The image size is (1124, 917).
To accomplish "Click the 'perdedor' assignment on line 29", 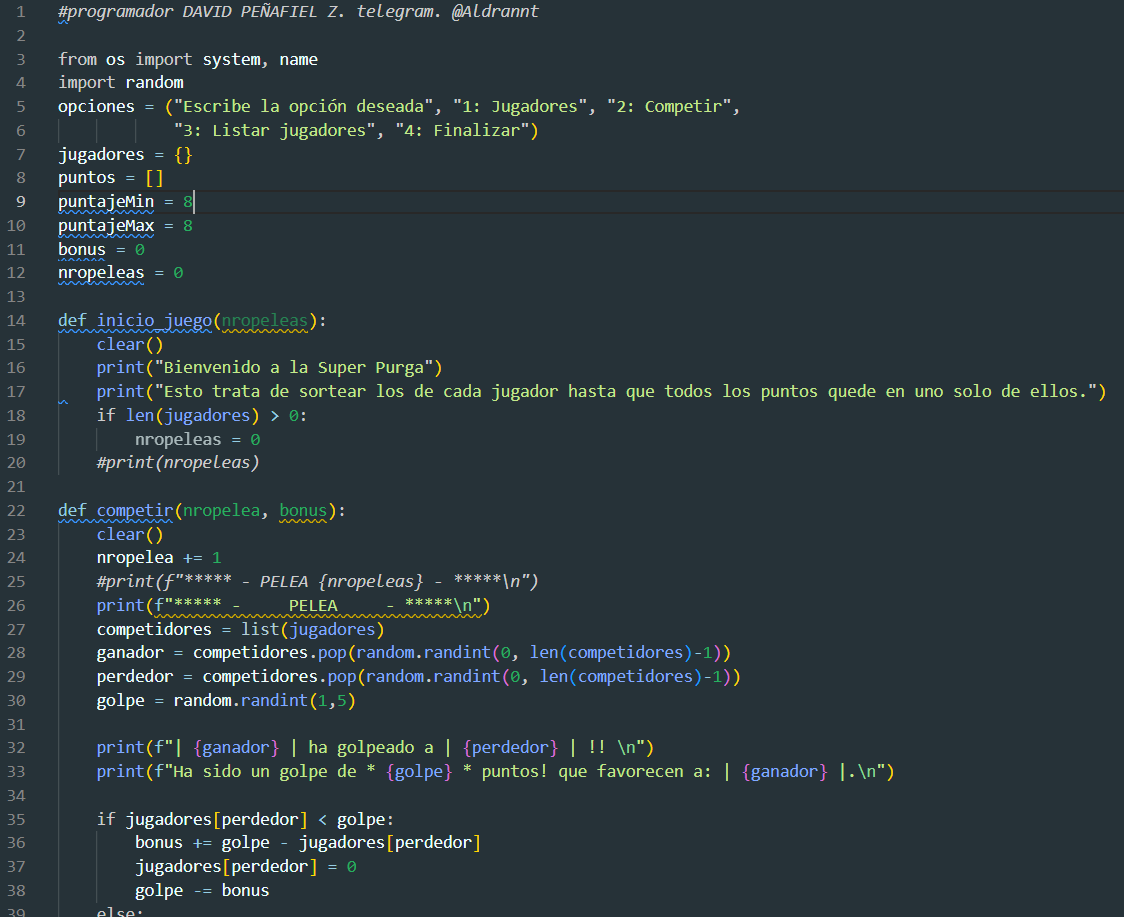I will (419, 677).
